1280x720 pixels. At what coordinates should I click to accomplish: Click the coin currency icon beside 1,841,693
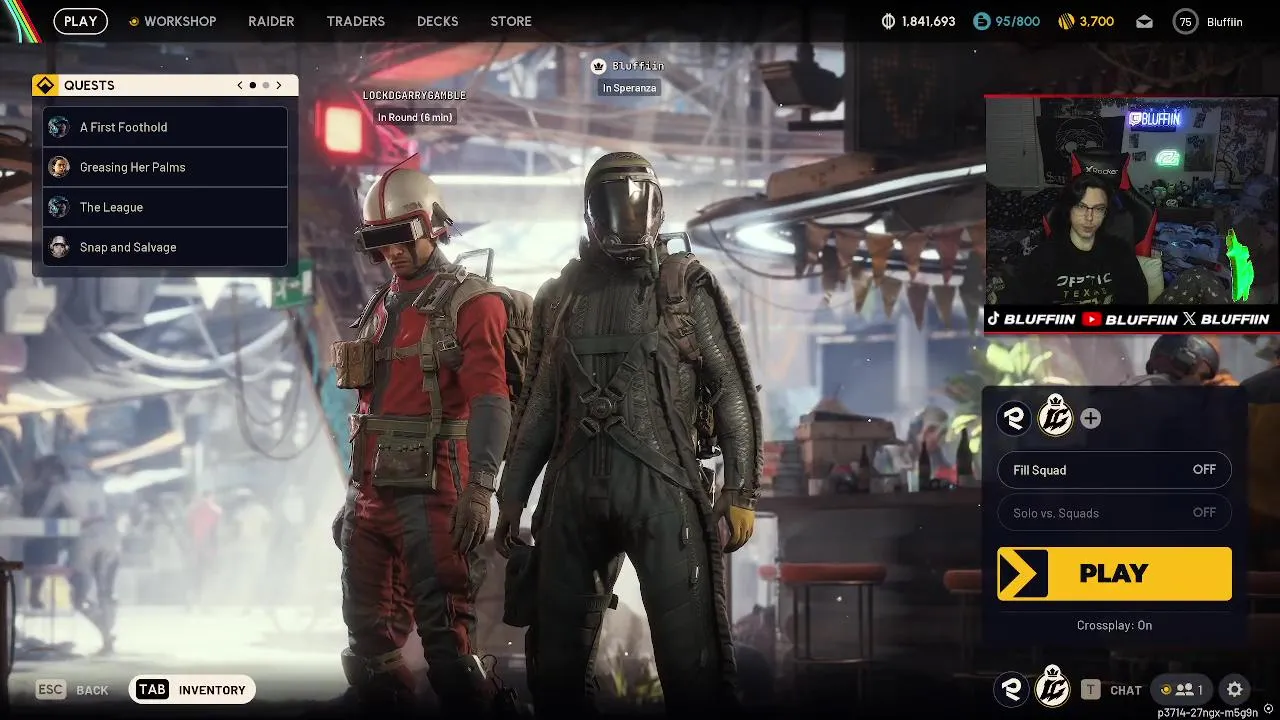point(888,22)
